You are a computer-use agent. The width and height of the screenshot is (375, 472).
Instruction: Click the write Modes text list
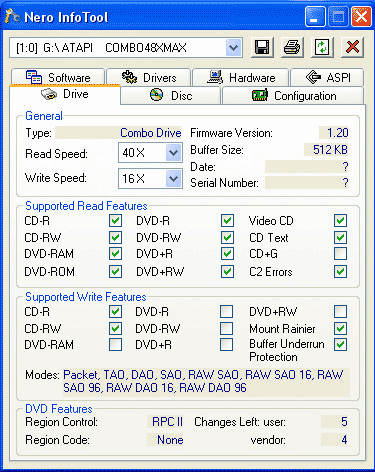tap(206, 381)
